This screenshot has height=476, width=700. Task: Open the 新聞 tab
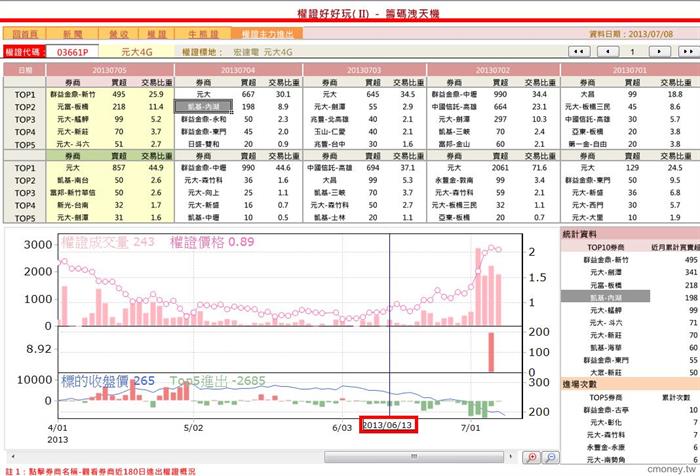(72, 34)
